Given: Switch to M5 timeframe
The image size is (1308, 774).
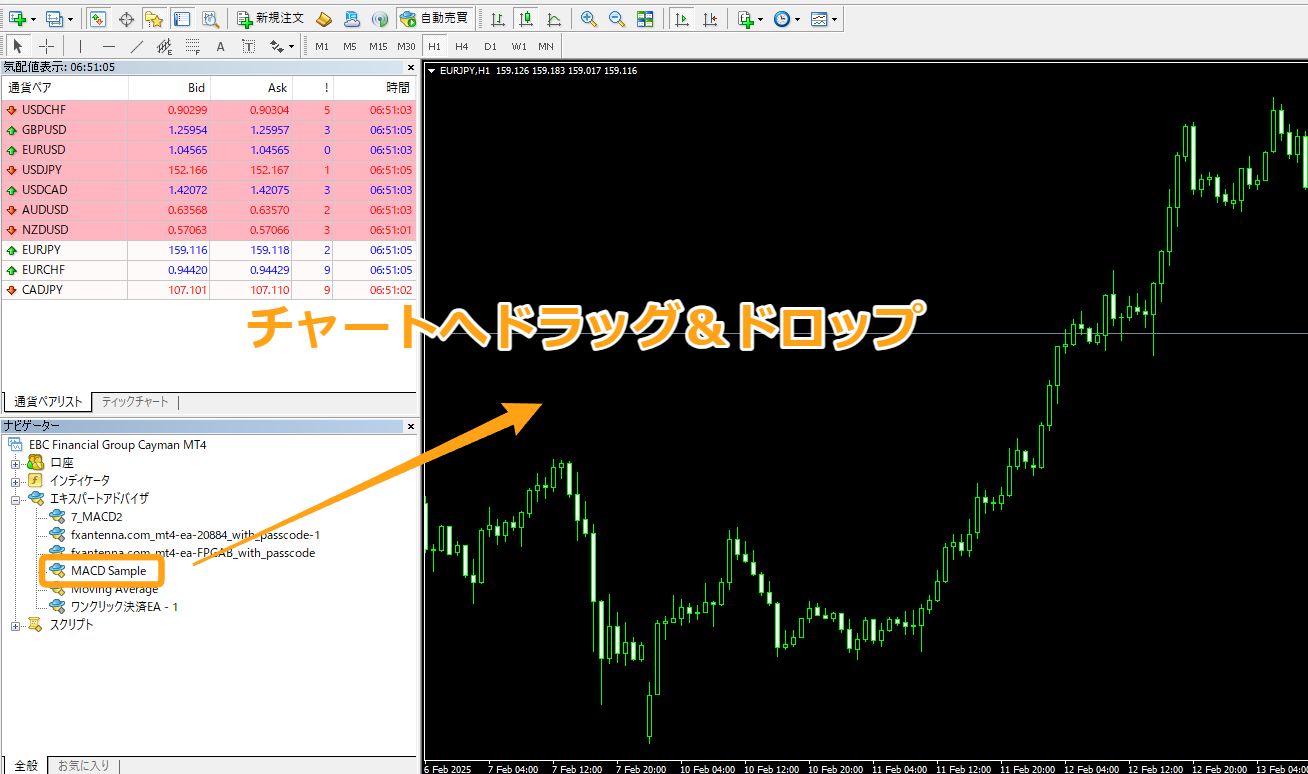Looking at the screenshot, I should (349, 46).
